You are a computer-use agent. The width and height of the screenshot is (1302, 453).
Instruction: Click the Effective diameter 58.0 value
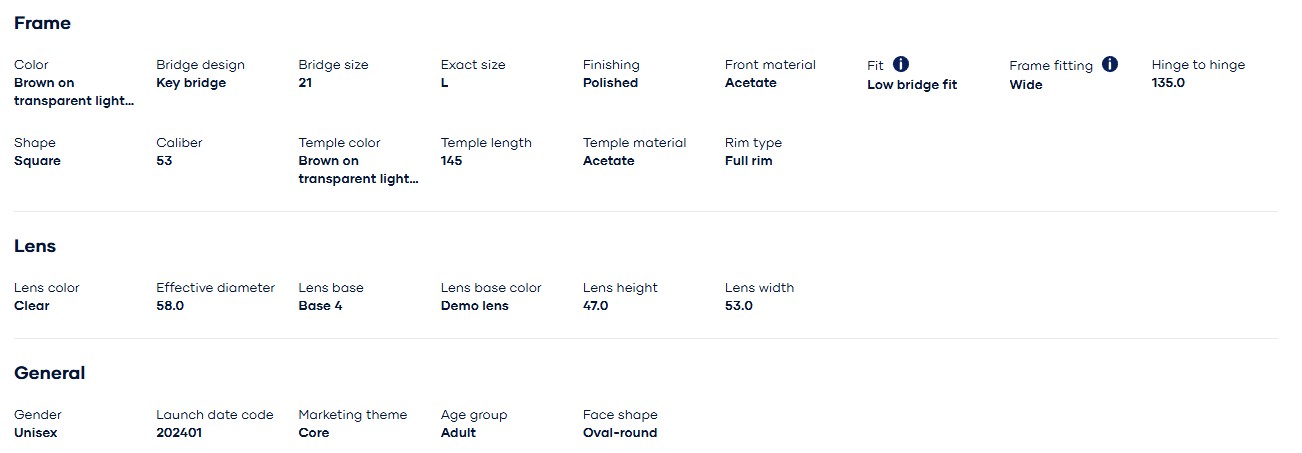pos(170,306)
